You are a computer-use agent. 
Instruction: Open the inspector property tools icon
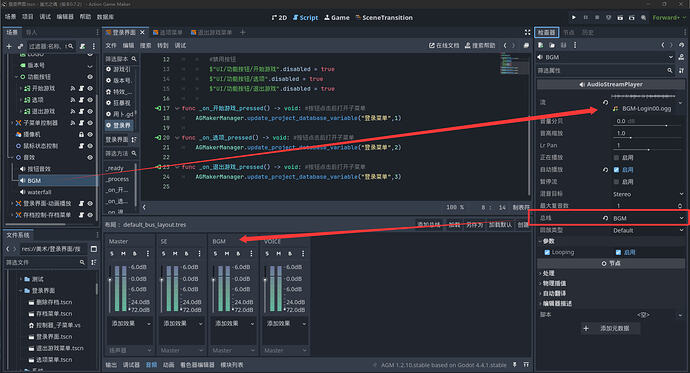point(681,70)
